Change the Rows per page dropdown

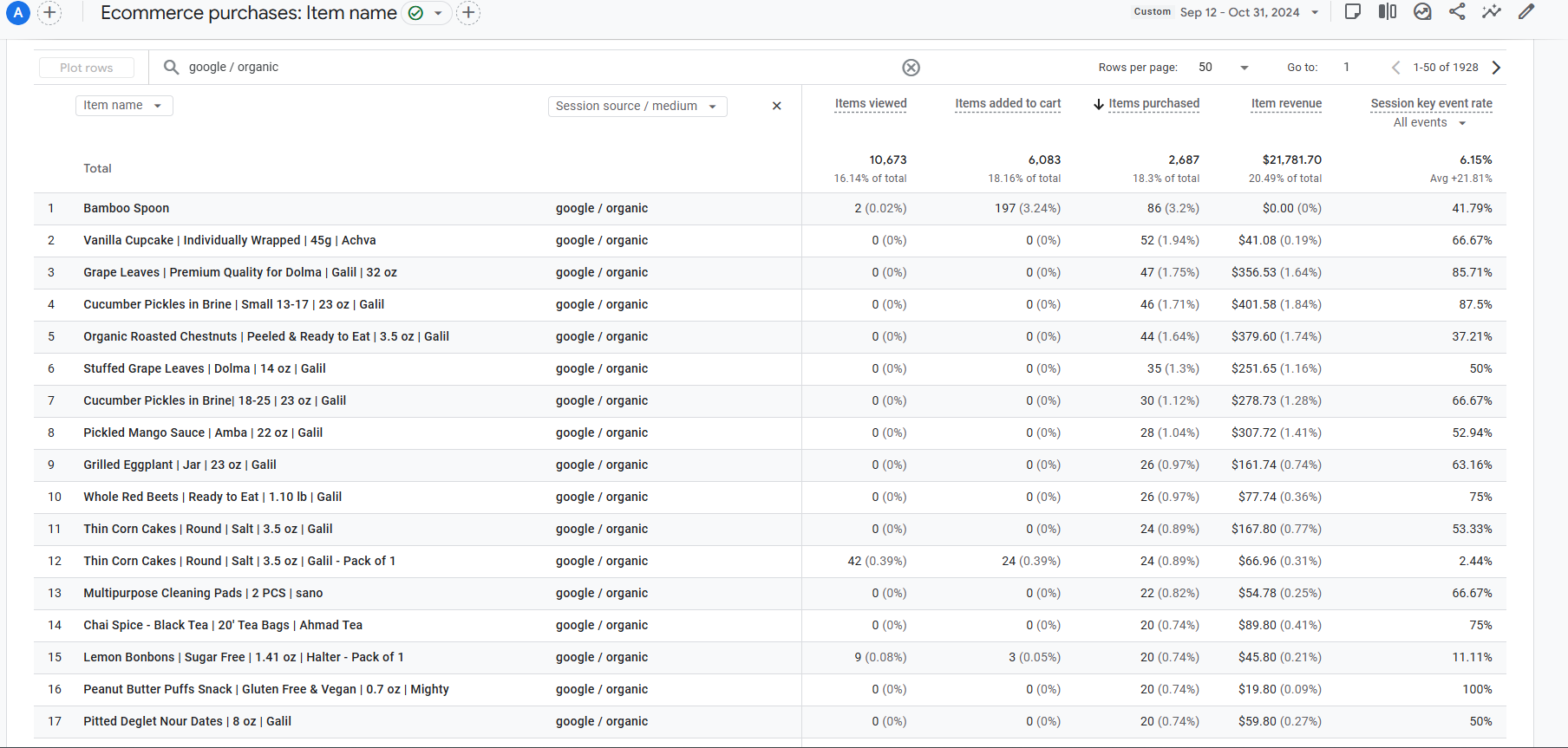click(1224, 68)
